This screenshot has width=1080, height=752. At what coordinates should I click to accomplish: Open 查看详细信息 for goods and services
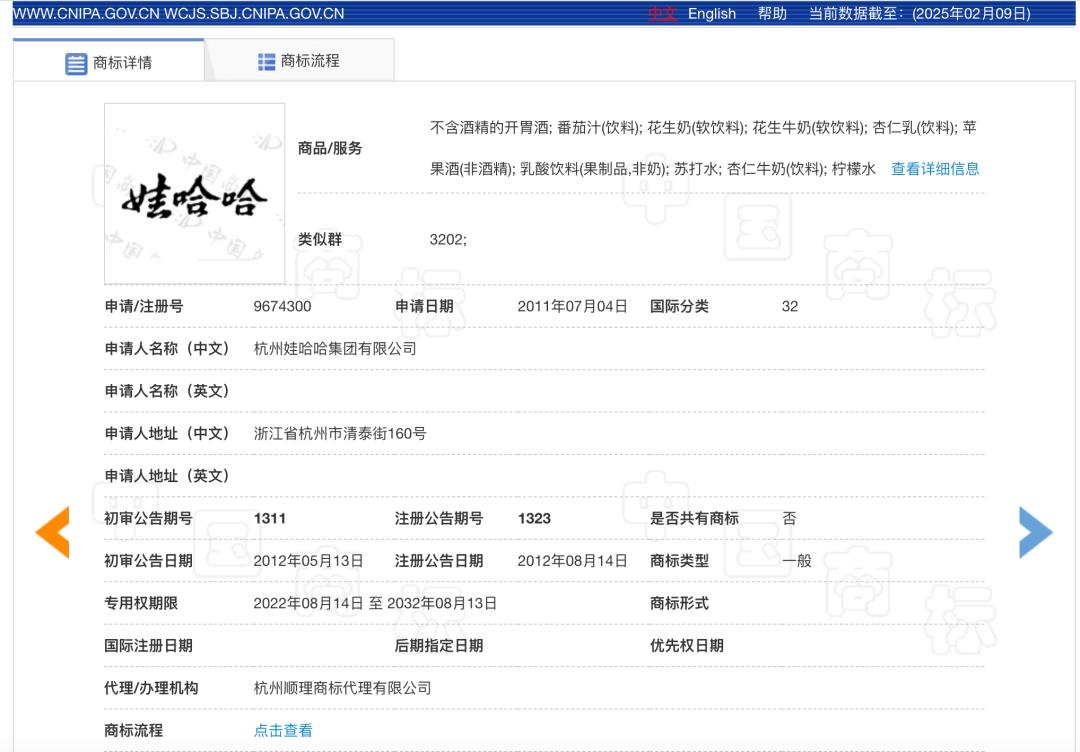click(x=935, y=169)
